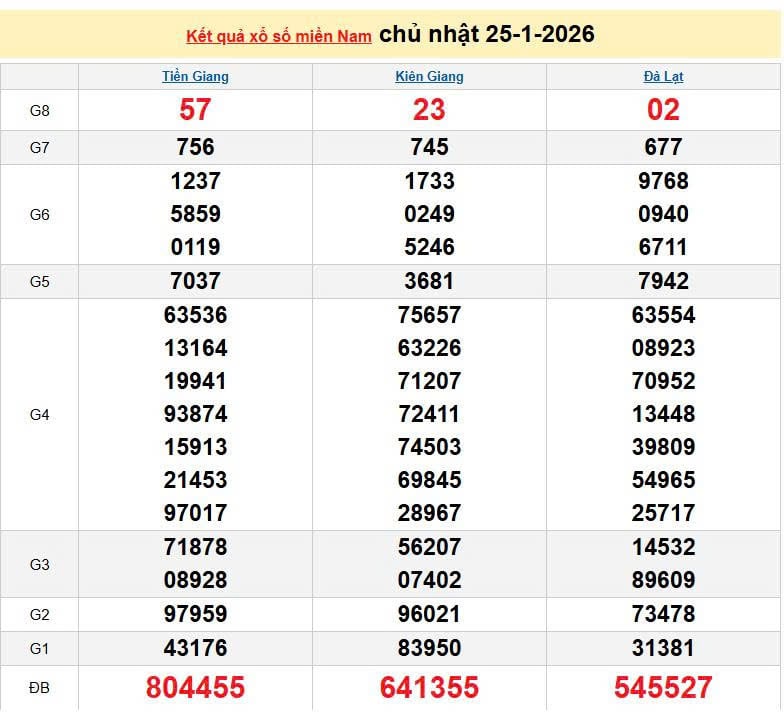The image size is (784, 714).
Task: Open the 'Kết quả xổ số miền Nam' link
Action: [x=278, y=36]
